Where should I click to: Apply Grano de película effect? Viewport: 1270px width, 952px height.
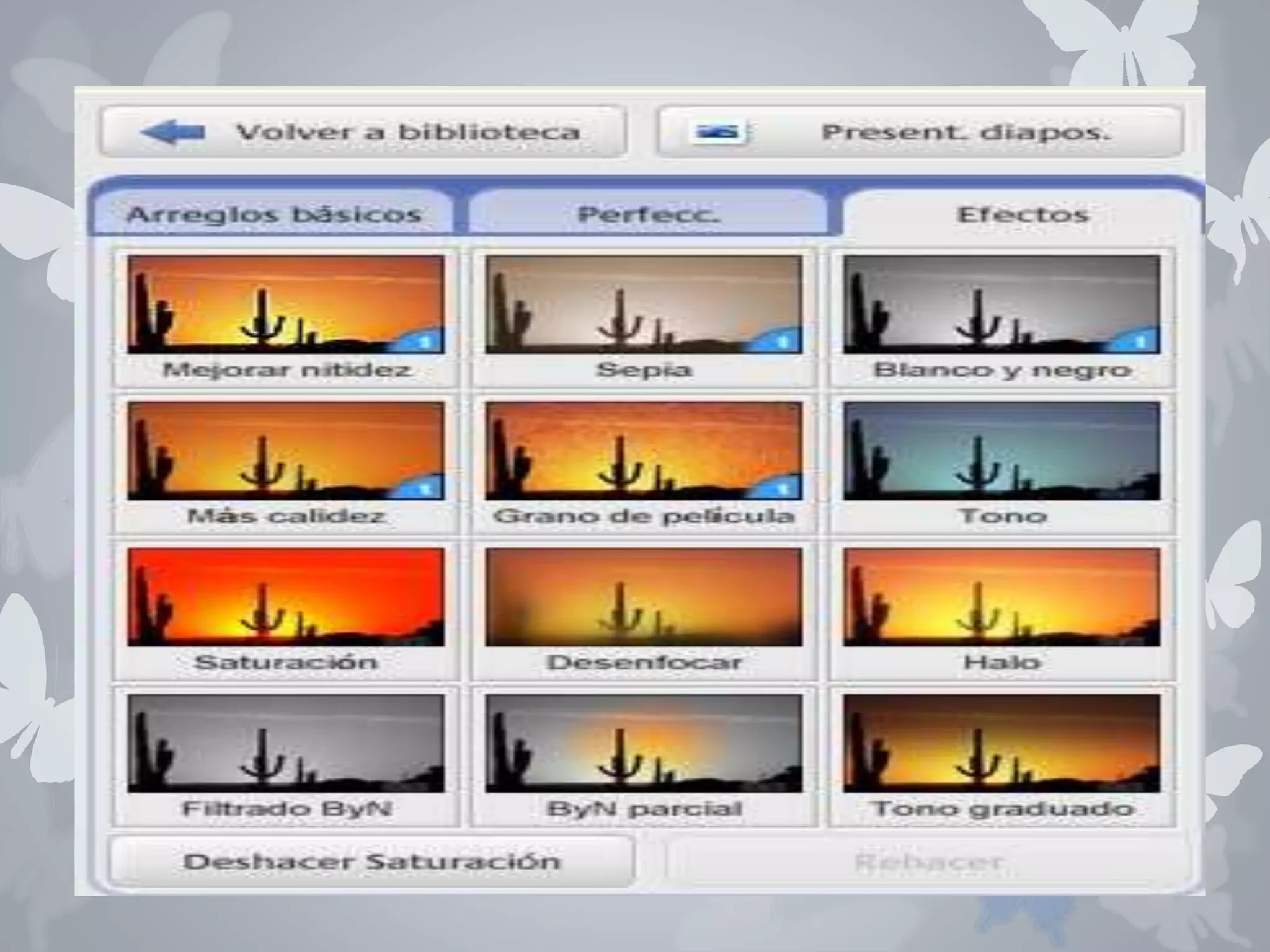pyautogui.click(x=644, y=451)
